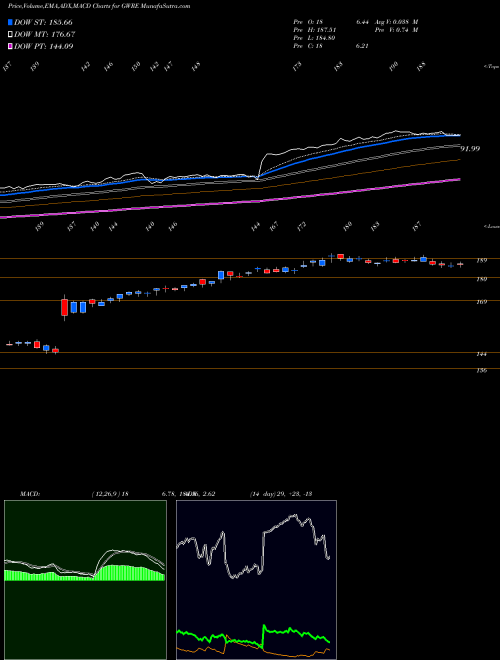Click the magenta DOW PT legend swatch
Image resolution: width=500 pixels, height=660 pixels.
[11, 46]
